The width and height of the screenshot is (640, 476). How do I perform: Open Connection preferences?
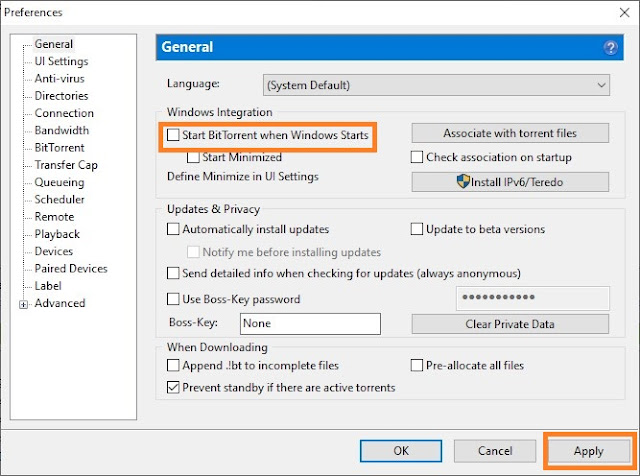click(x=64, y=113)
